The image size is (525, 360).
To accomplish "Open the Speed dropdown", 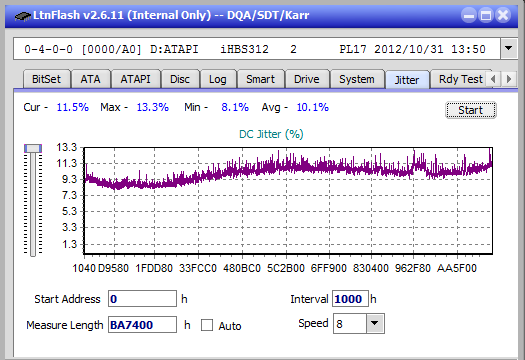I will click(x=375, y=323).
